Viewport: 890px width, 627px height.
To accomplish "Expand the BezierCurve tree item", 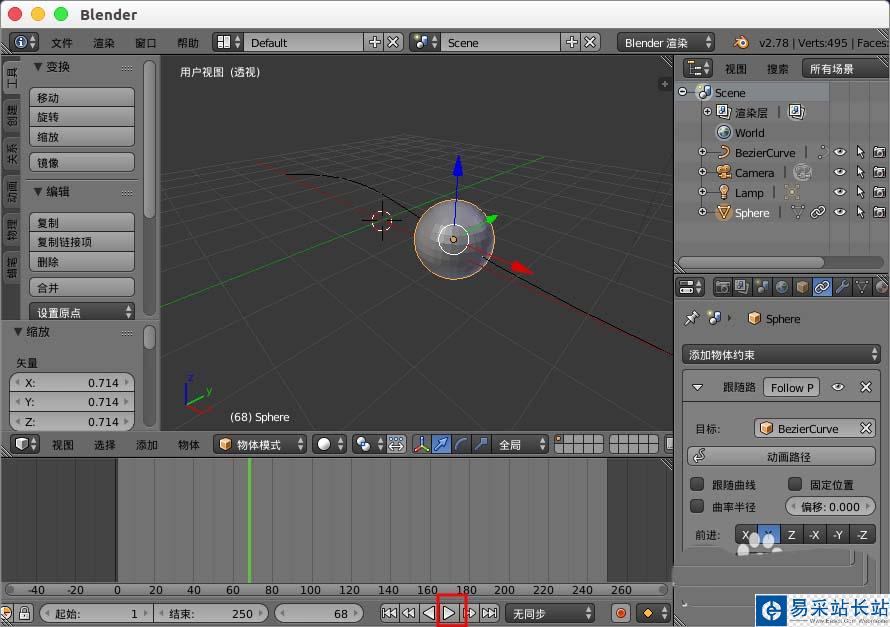I will coord(703,152).
